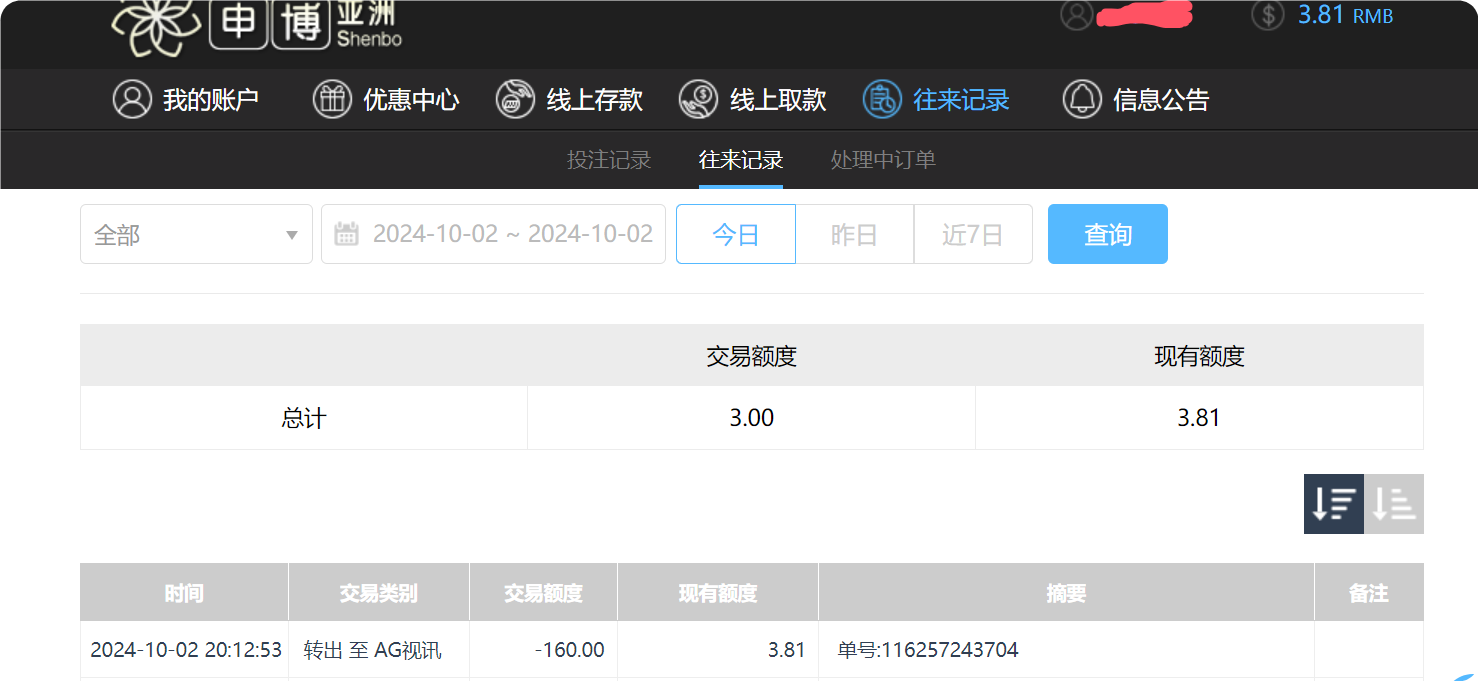
Task: Open the 优惠中心 gift box icon
Action: click(333, 99)
